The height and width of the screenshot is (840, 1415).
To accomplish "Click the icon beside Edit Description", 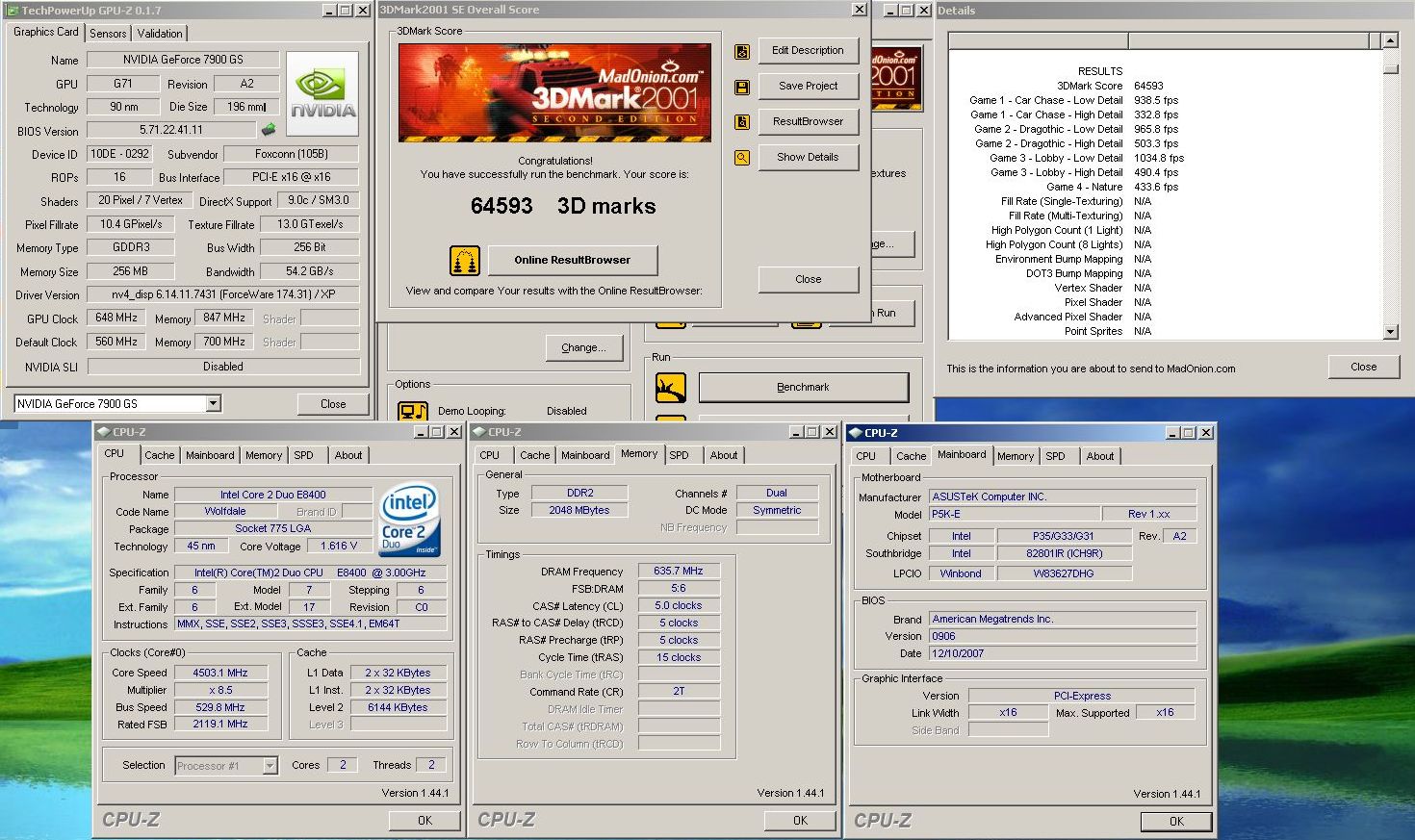I will tap(742, 52).
